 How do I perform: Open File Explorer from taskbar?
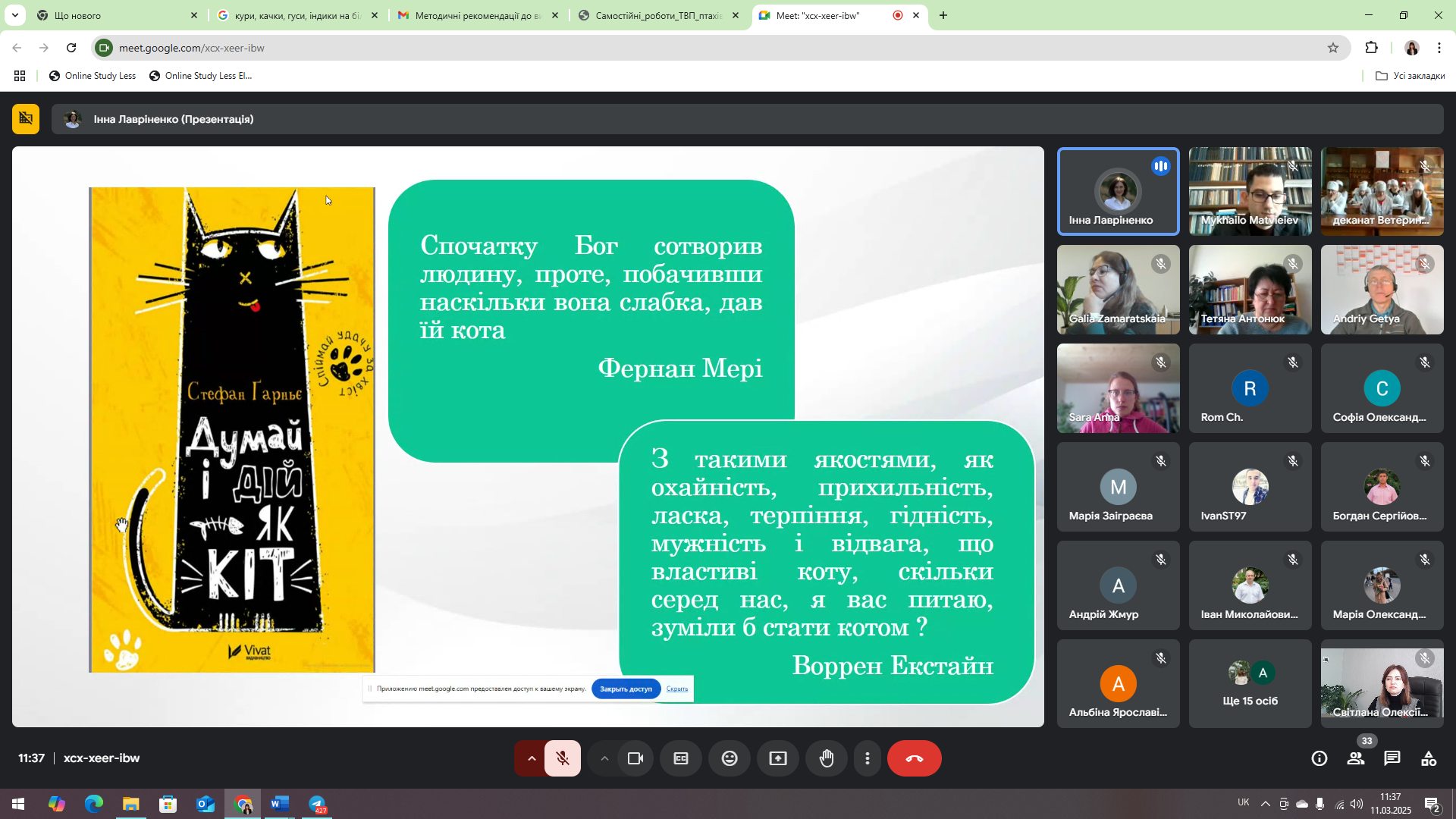pos(131,804)
